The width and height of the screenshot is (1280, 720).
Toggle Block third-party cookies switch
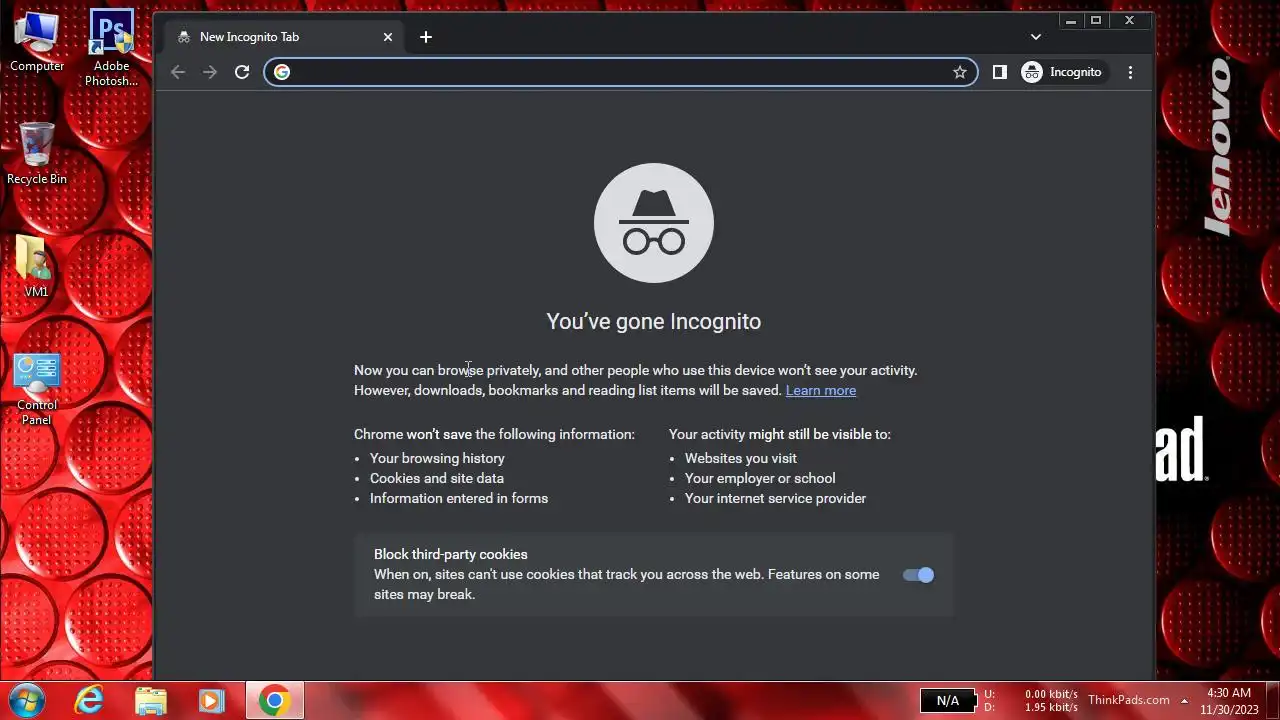[918, 574]
